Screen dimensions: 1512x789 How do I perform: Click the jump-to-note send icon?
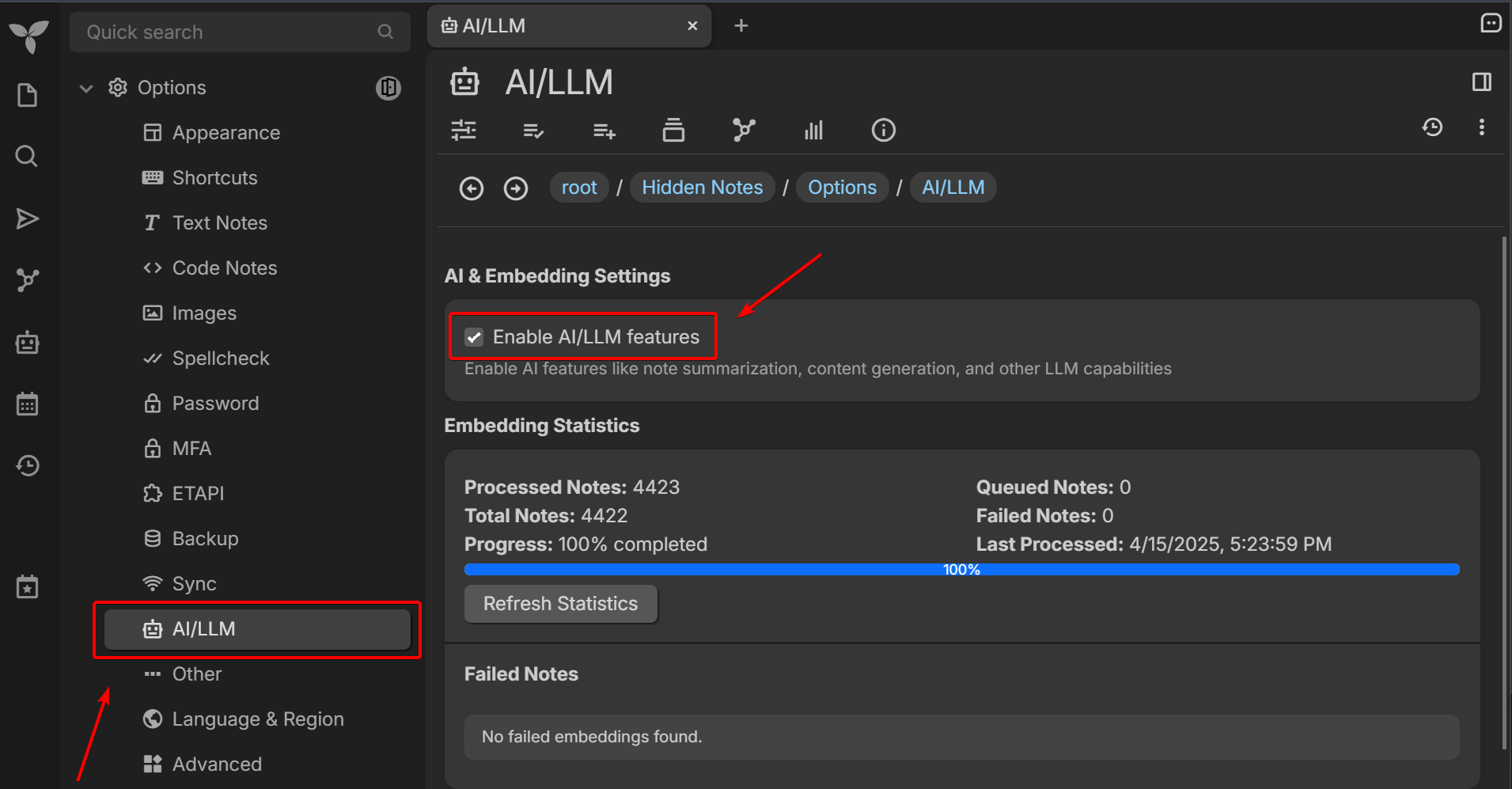point(28,218)
